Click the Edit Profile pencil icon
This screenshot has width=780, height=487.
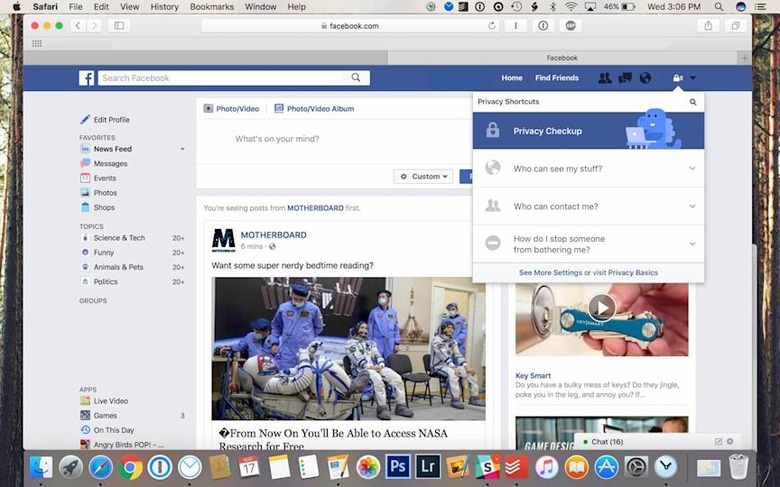point(85,119)
